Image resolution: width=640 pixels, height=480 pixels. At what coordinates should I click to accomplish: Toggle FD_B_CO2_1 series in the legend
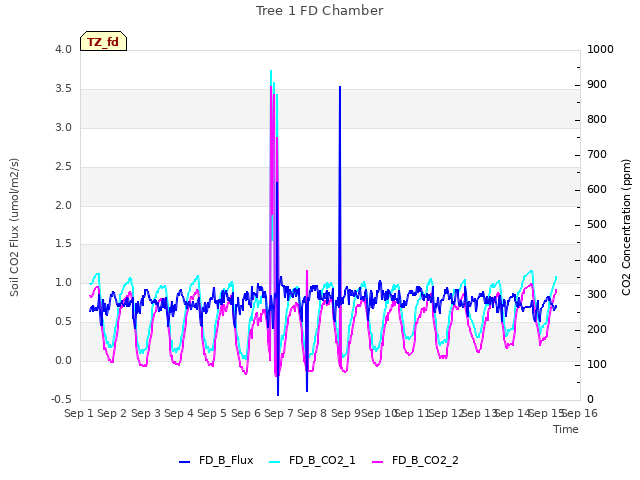click(x=312, y=460)
